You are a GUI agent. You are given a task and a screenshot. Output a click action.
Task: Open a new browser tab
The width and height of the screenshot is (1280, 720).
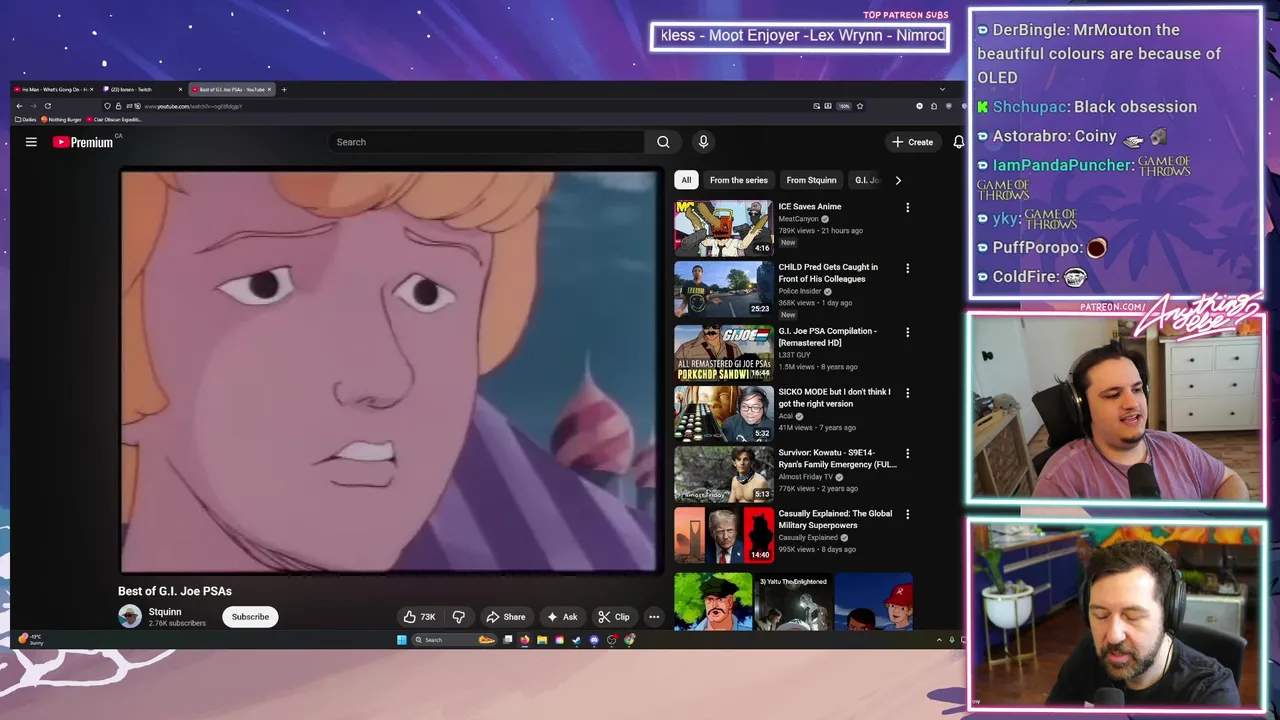pos(284,89)
